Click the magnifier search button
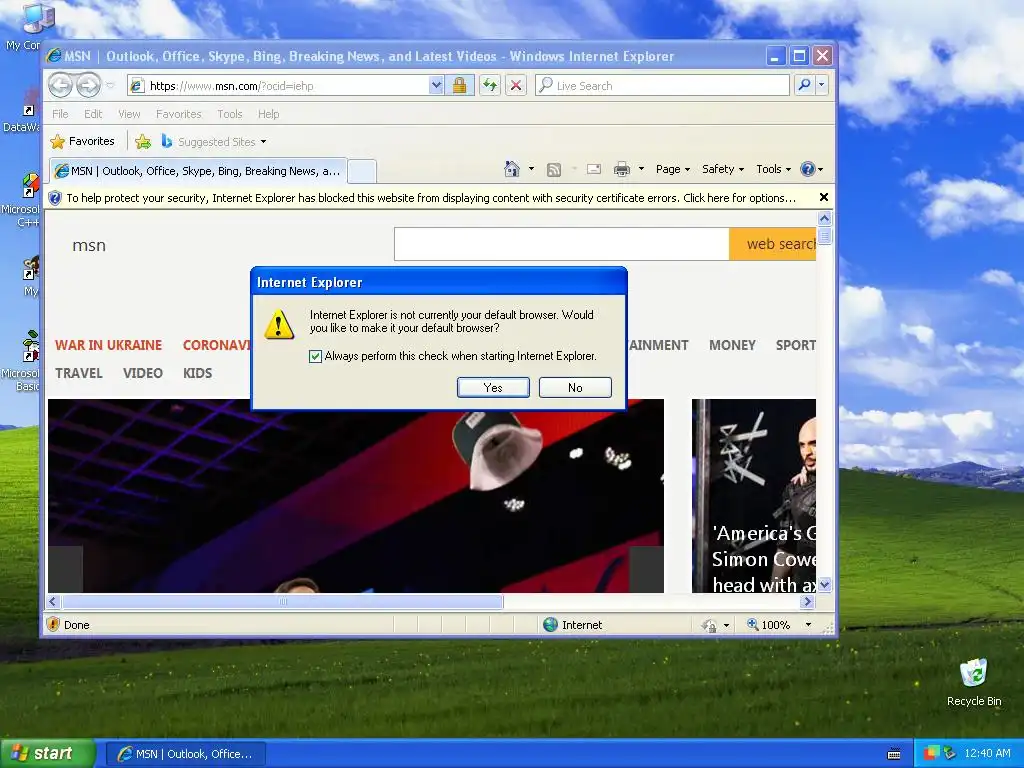The width and height of the screenshot is (1024, 768). (x=805, y=85)
